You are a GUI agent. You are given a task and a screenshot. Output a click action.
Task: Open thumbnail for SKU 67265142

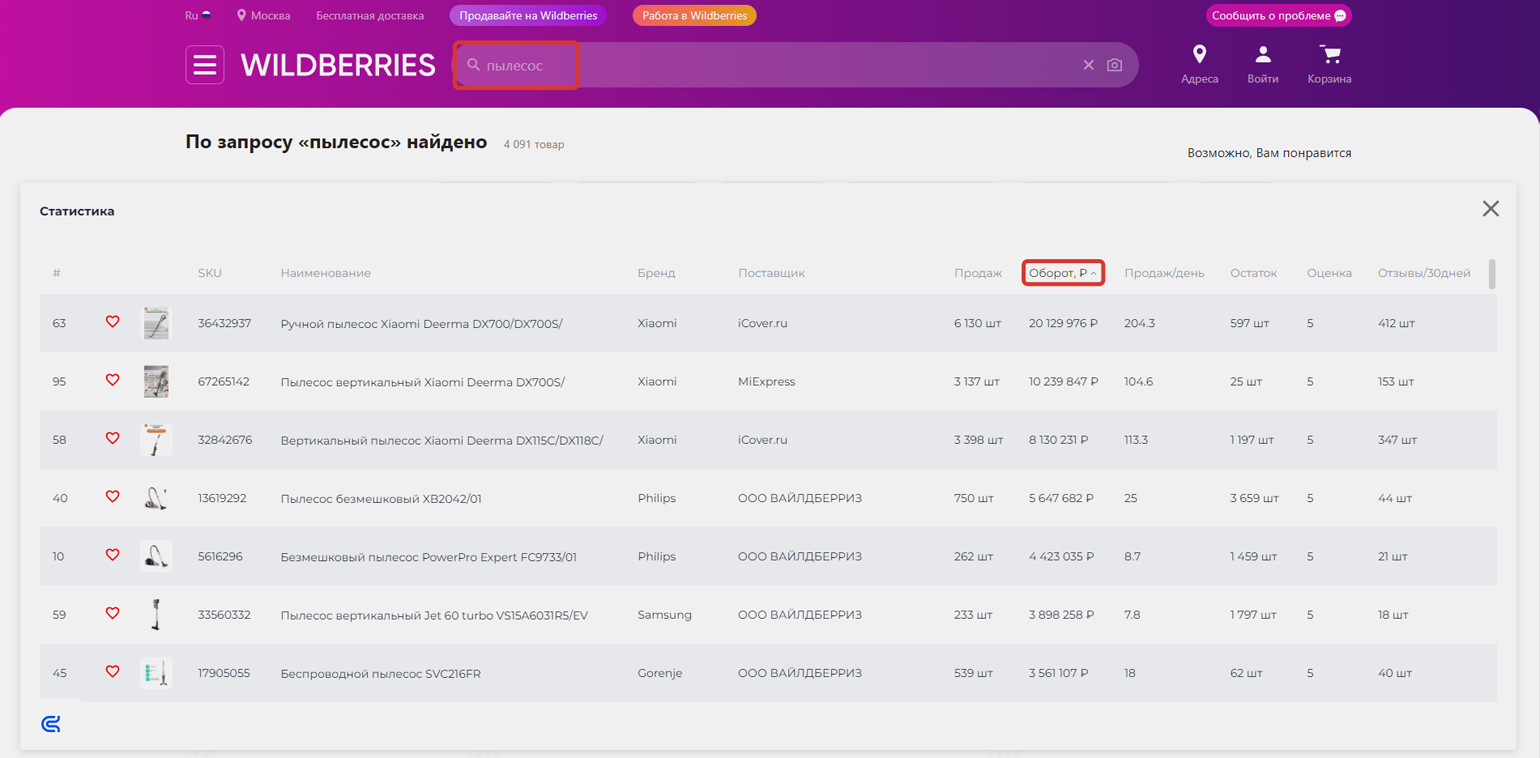point(156,381)
